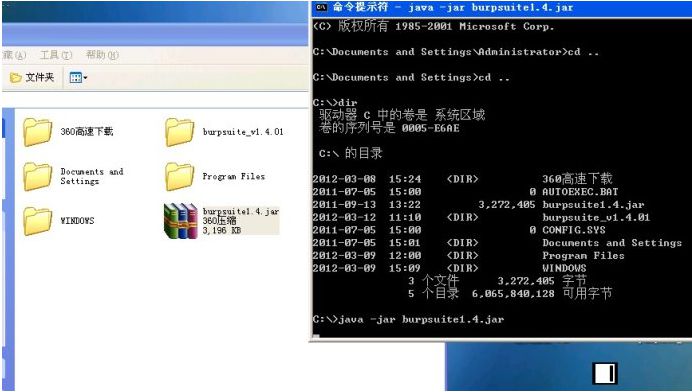Click the command prompt title bar text
692x392 pixels.
pos(453,7)
